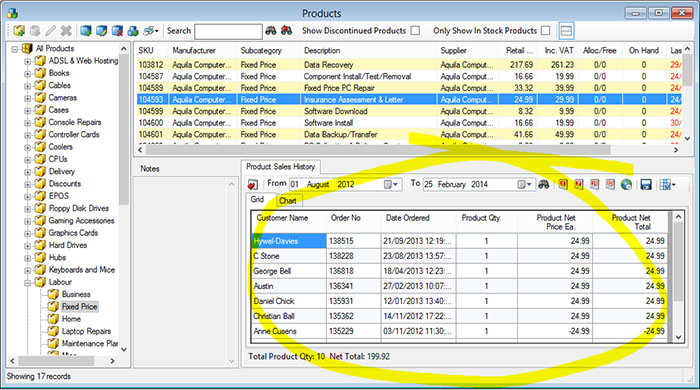Collapse the All Products tree root

pos(15,49)
